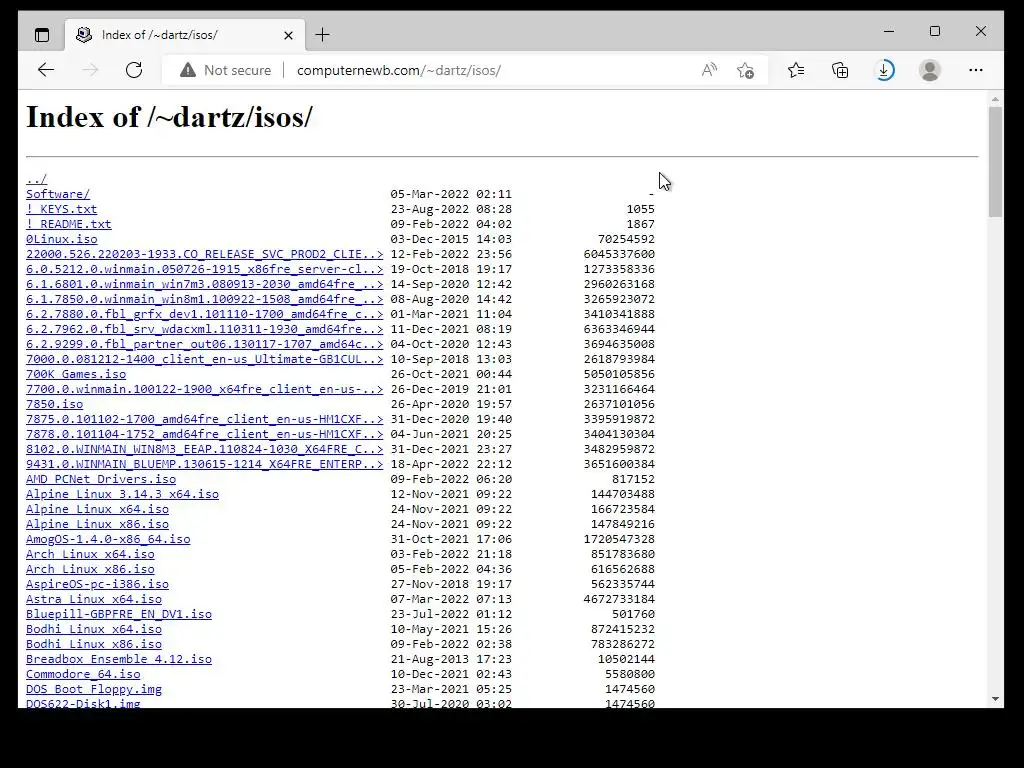
Task: Click 6.0.5212.0.winmain x86fre server link
Action: click(x=204, y=269)
